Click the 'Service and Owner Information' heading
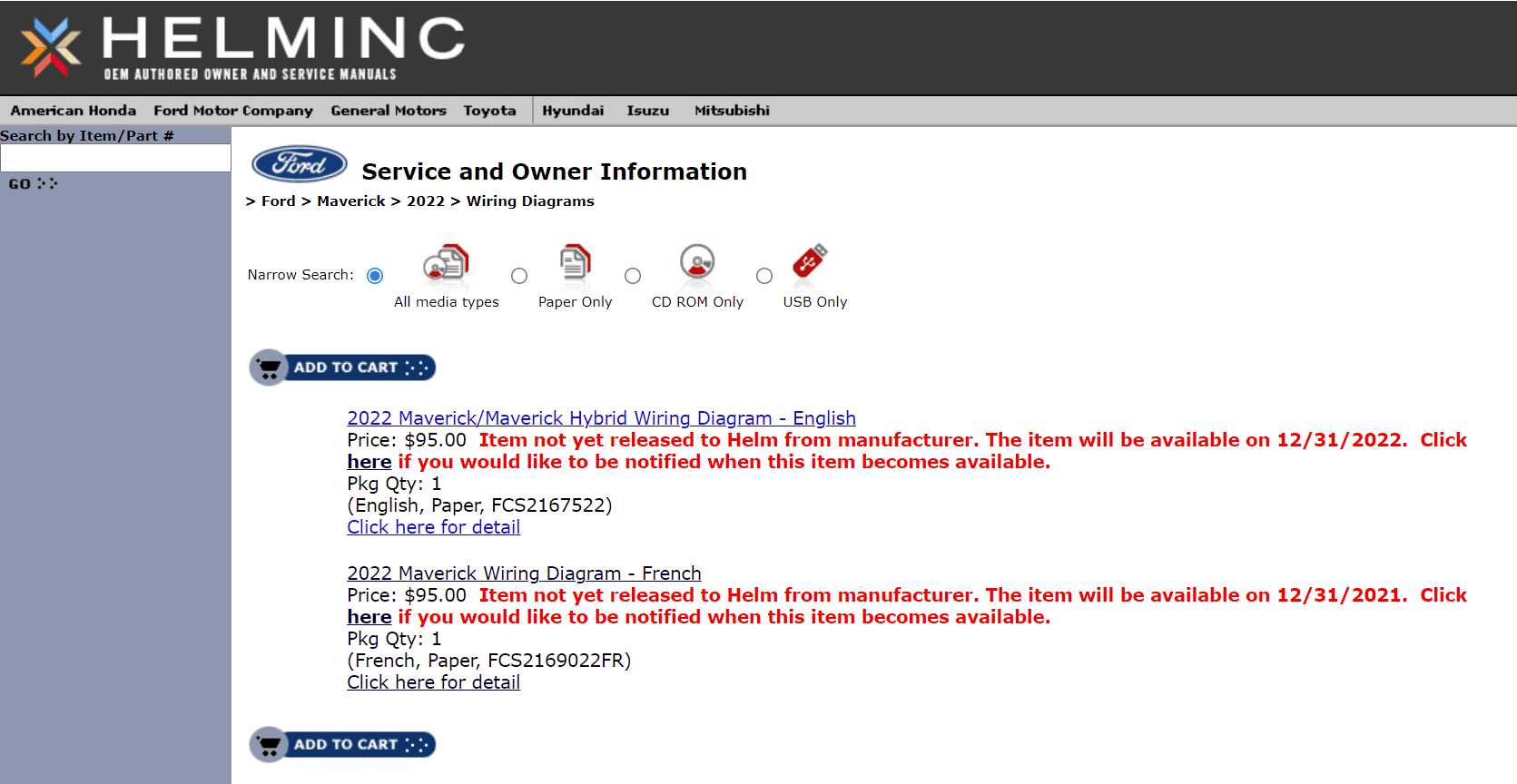1517x784 pixels. pos(555,171)
